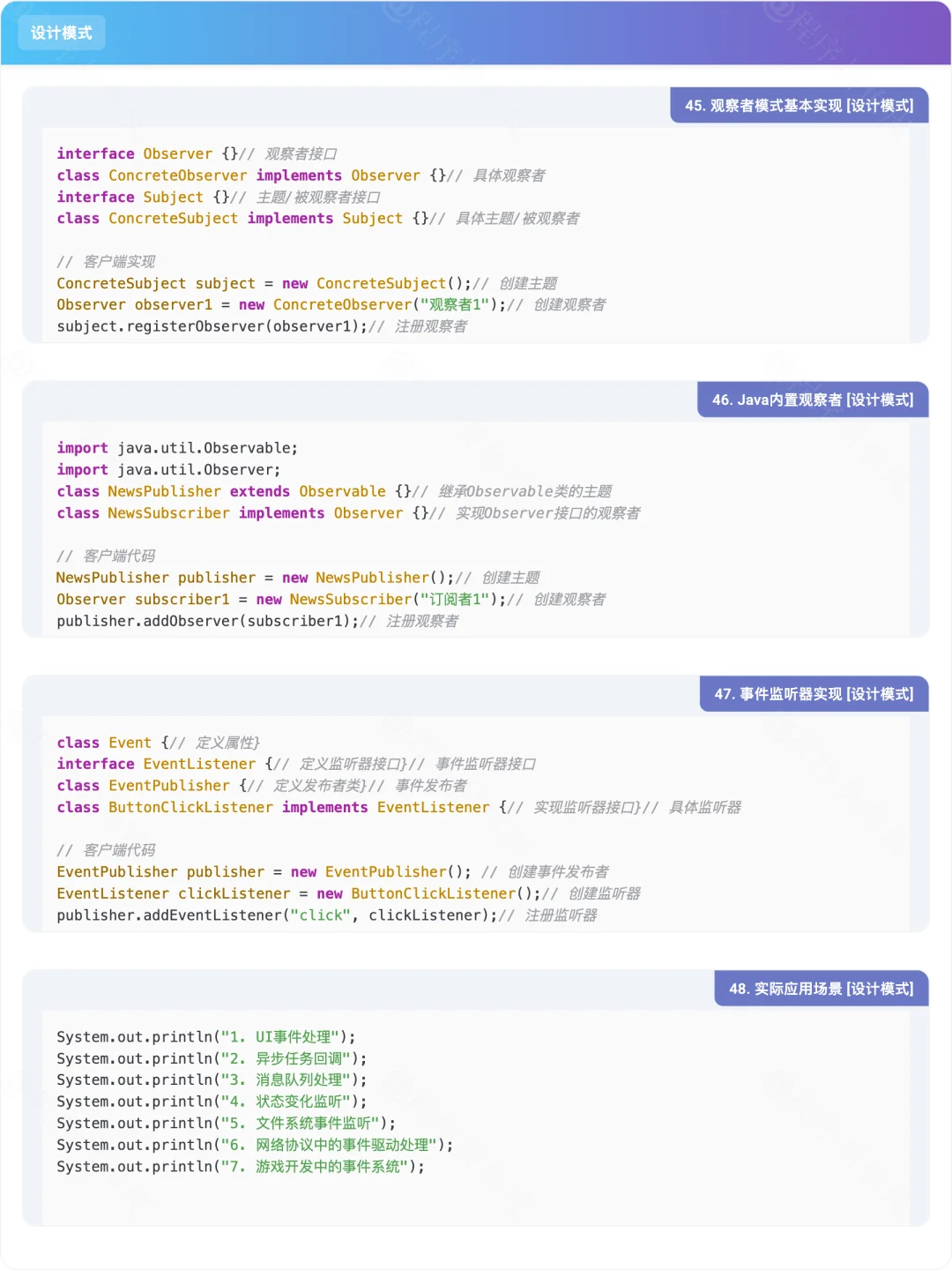This screenshot has width=952, height=1270.
Task: Click line 'class NewsSubscriber implements Observer {}'
Action: pyautogui.click(x=349, y=512)
